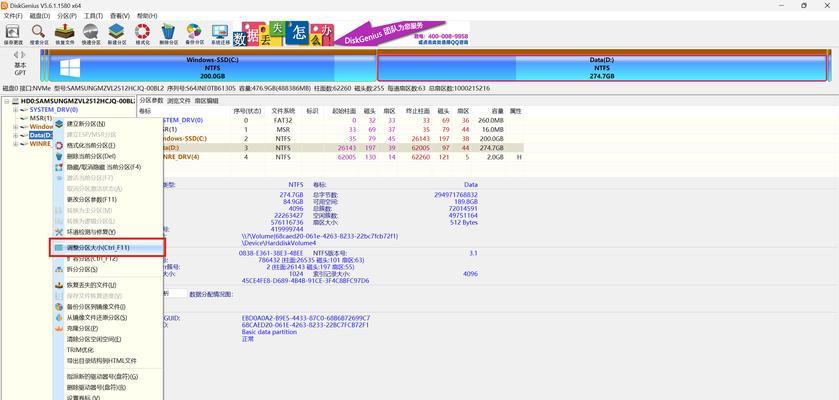Click the Basic data partition text
Image resolution: width=839 pixels, height=400 pixels.
[269, 332]
